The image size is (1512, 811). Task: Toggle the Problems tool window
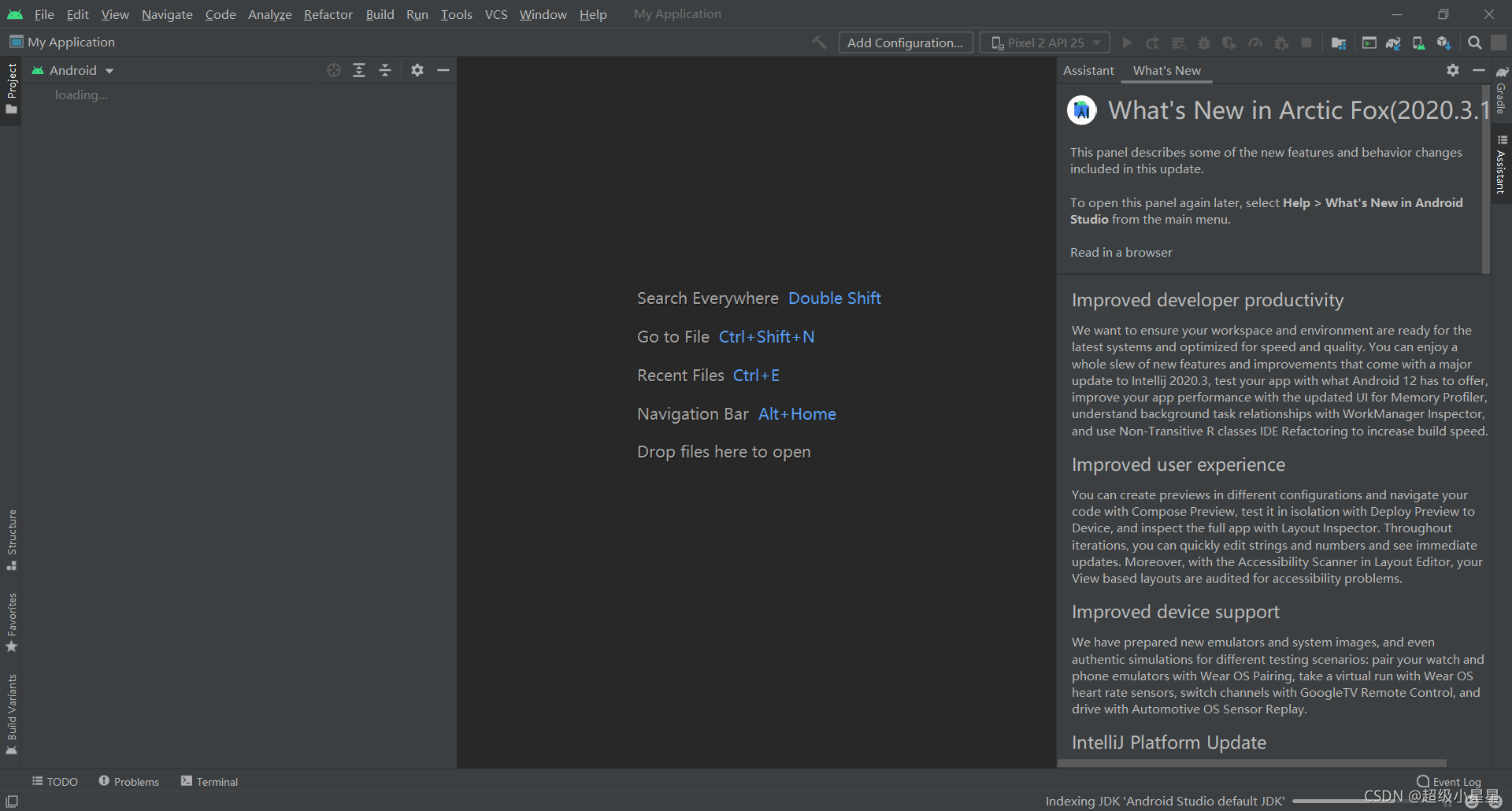point(128,781)
